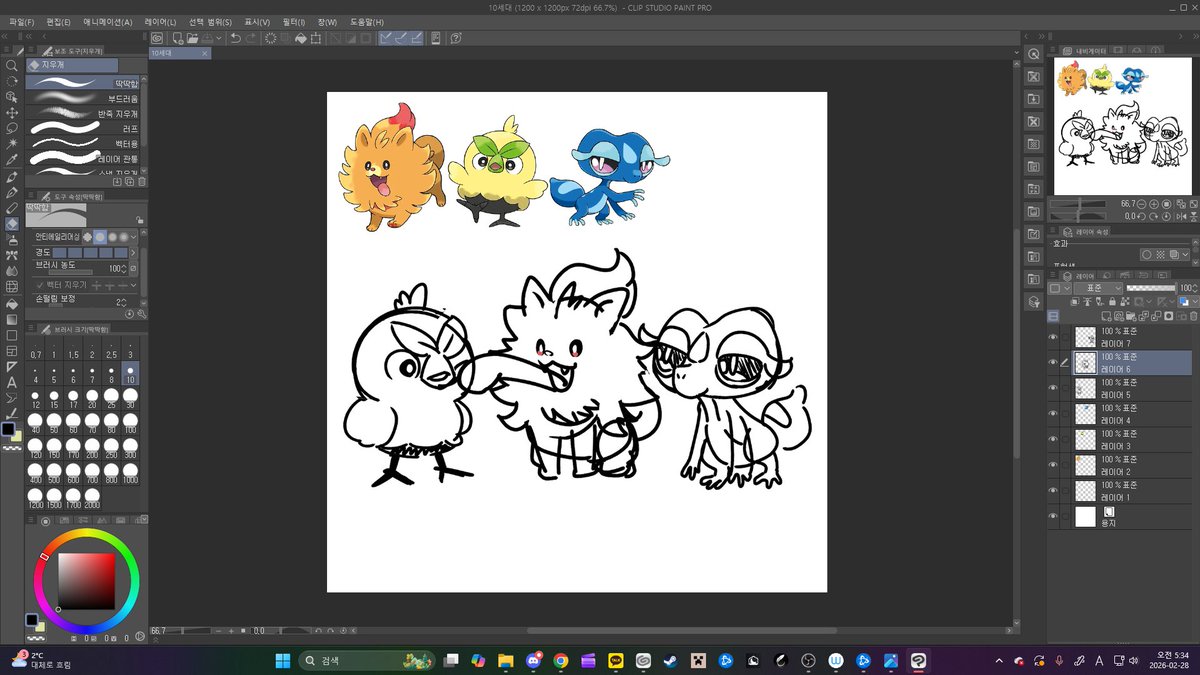Select the Auto select magic wand tool

[x=12, y=145]
